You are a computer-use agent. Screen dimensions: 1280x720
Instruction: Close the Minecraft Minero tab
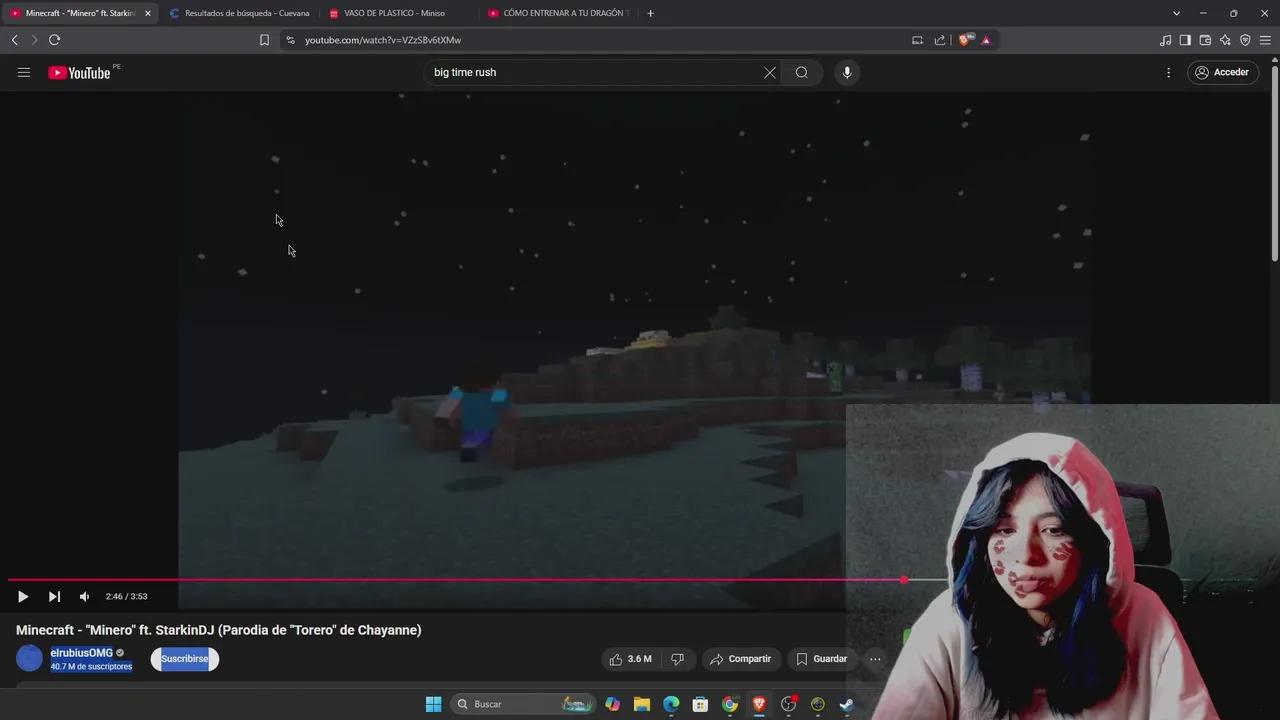tap(148, 13)
